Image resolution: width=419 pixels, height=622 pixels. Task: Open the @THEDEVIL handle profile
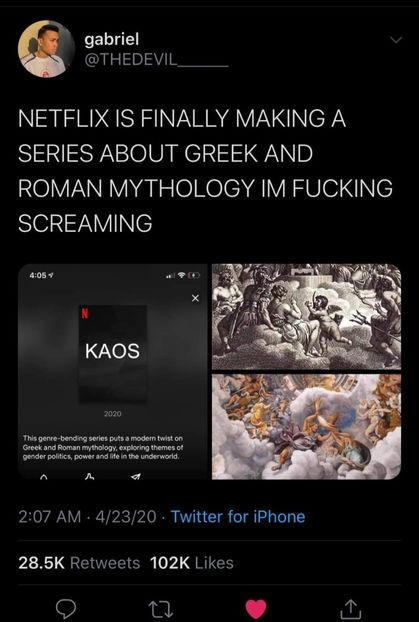point(156,60)
